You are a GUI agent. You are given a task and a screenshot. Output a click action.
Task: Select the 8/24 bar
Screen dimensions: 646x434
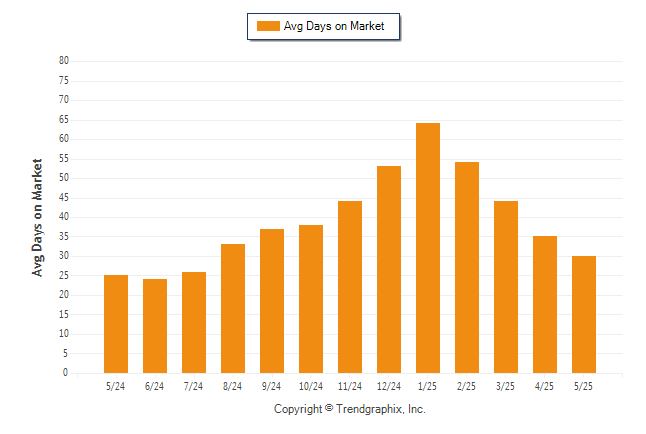[233, 308]
